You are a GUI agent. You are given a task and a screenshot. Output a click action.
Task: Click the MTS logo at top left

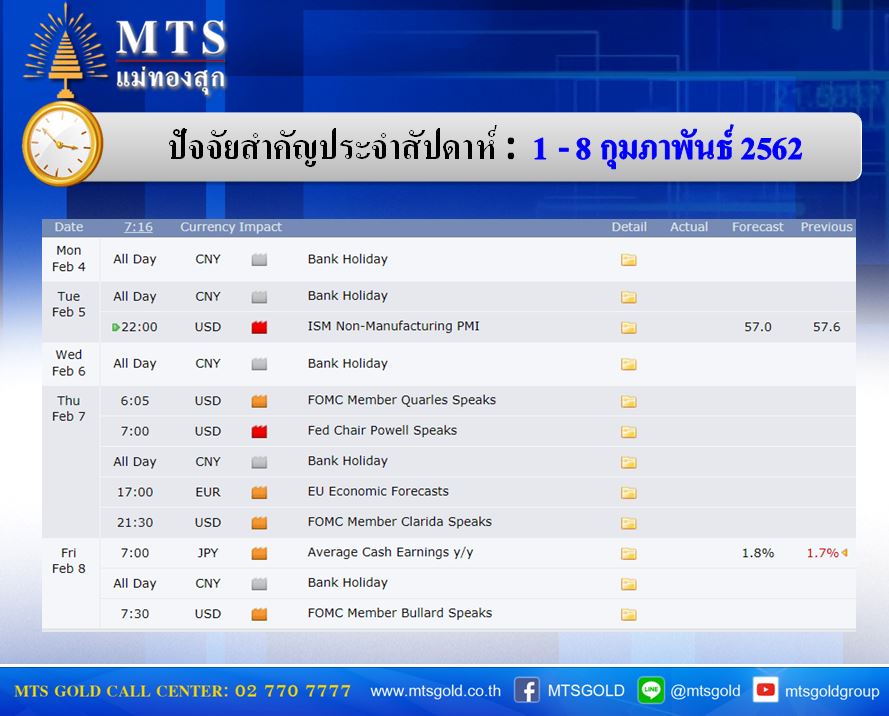click(125, 52)
